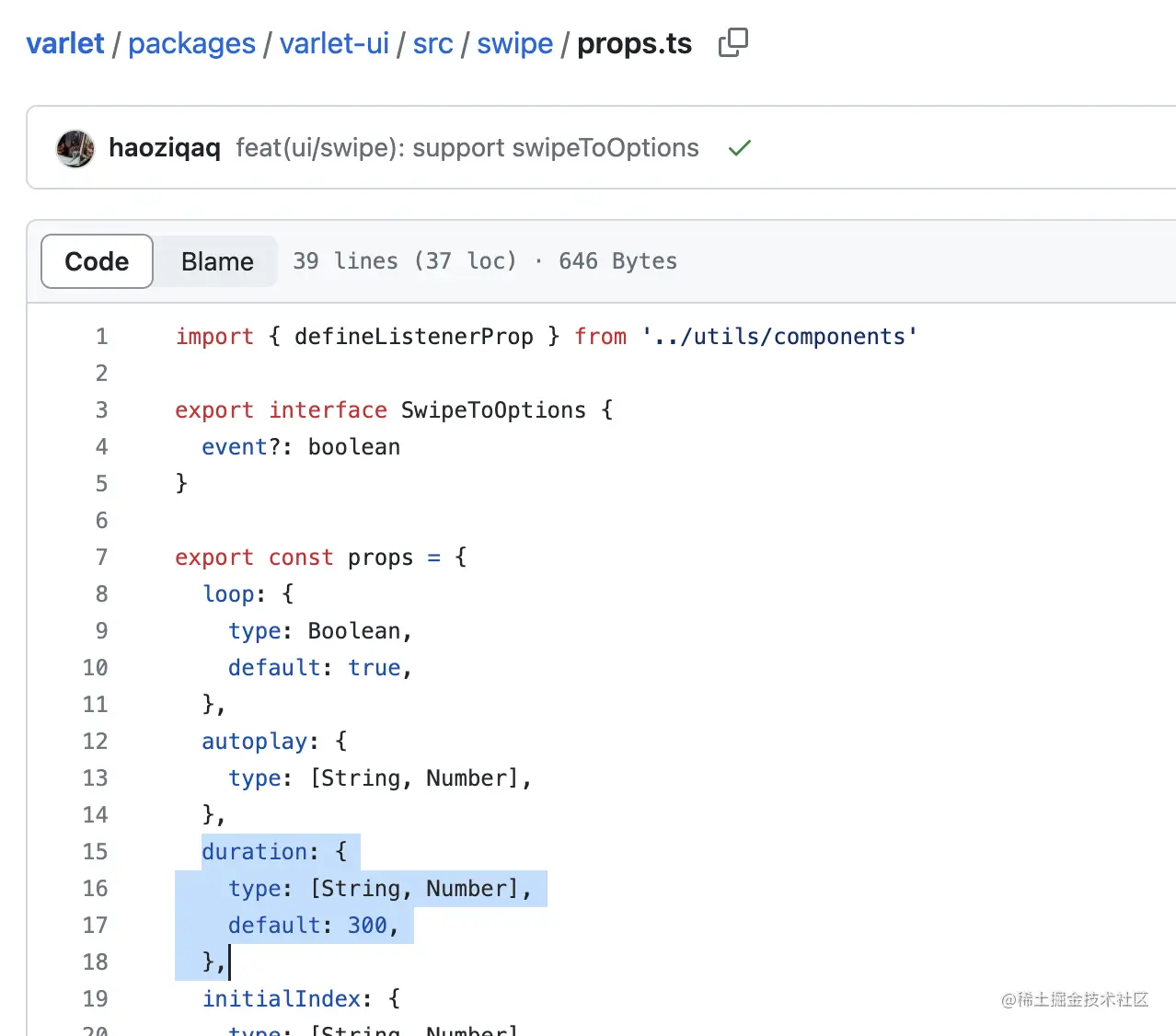Click the defineListenerProp identifier

tap(413, 337)
